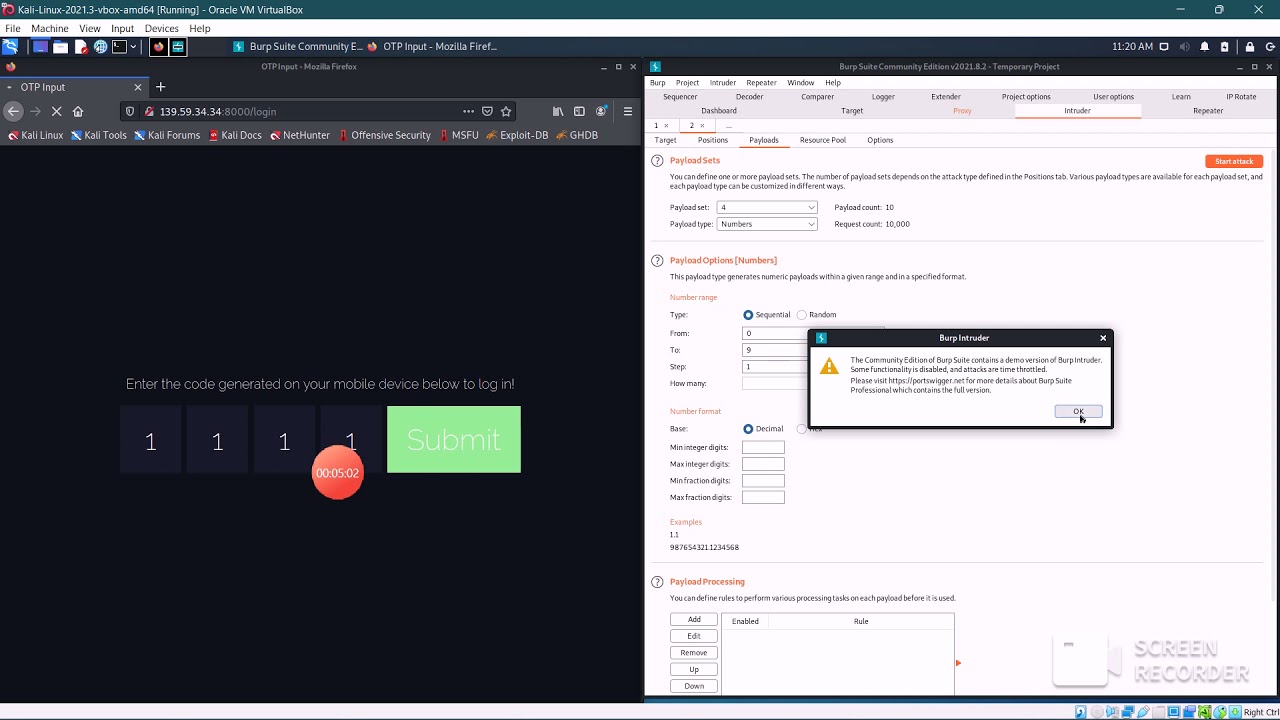Image resolution: width=1280 pixels, height=720 pixels.
Task: Click the VirtualBox hard disk status icon
Action: pyautogui.click(x=1081, y=712)
